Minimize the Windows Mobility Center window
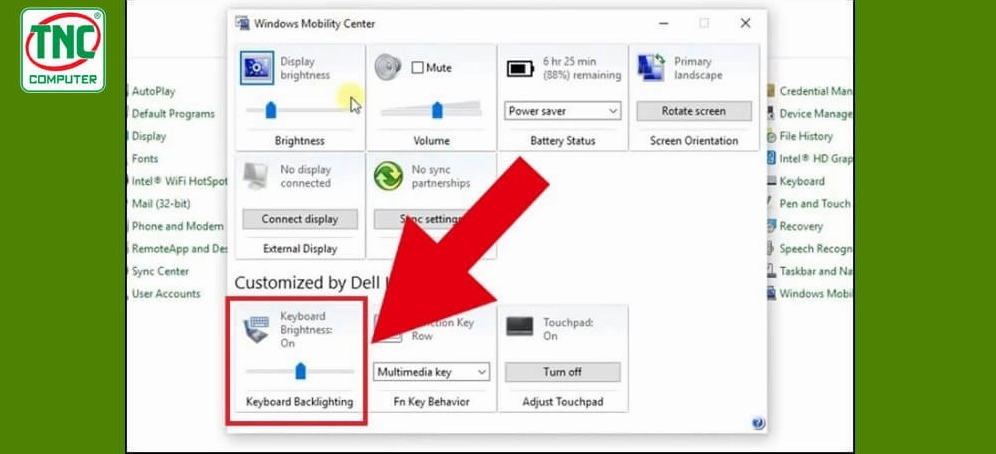 [x=663, y=23]
